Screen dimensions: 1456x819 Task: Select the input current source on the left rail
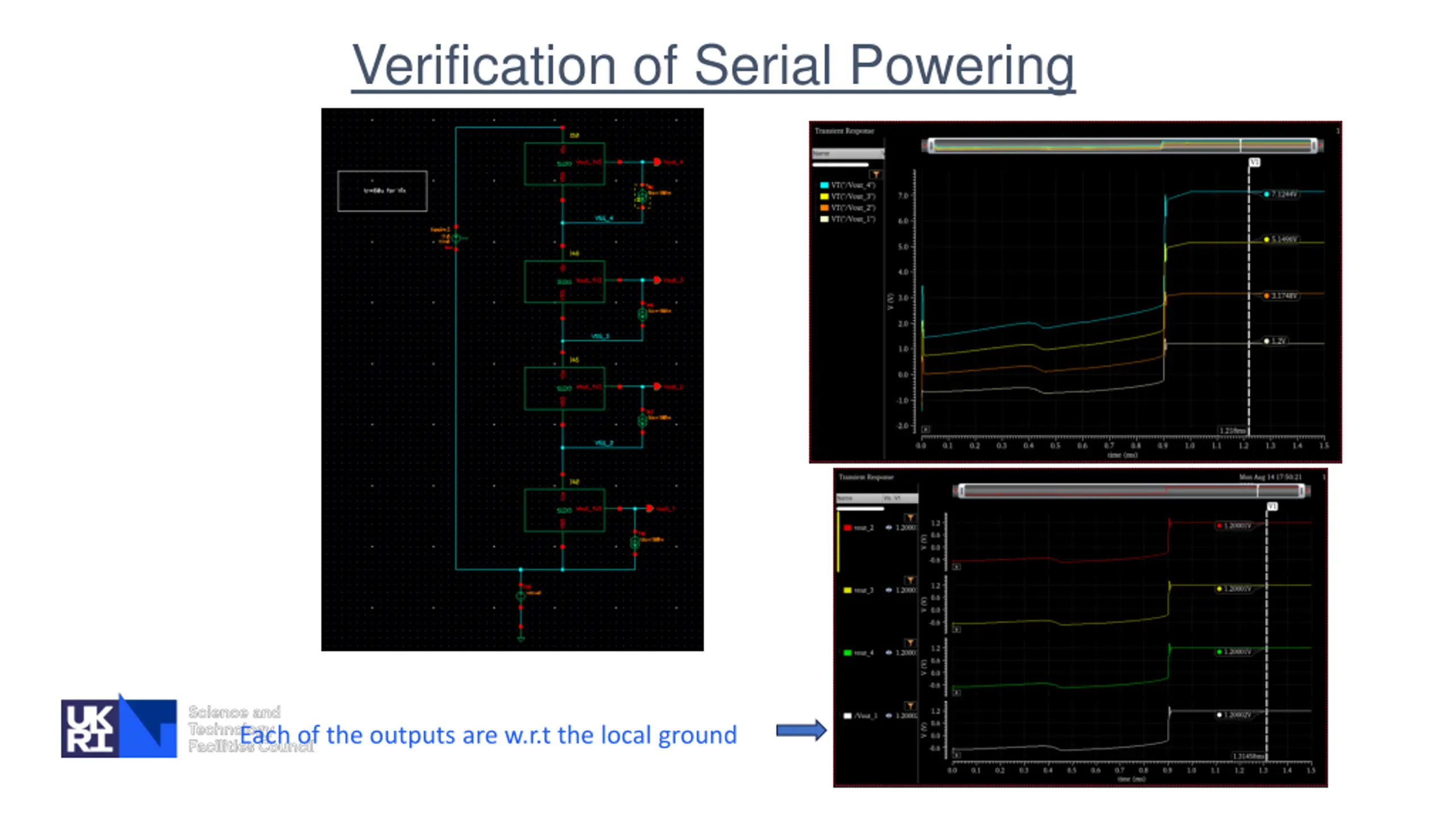[456, 238]
